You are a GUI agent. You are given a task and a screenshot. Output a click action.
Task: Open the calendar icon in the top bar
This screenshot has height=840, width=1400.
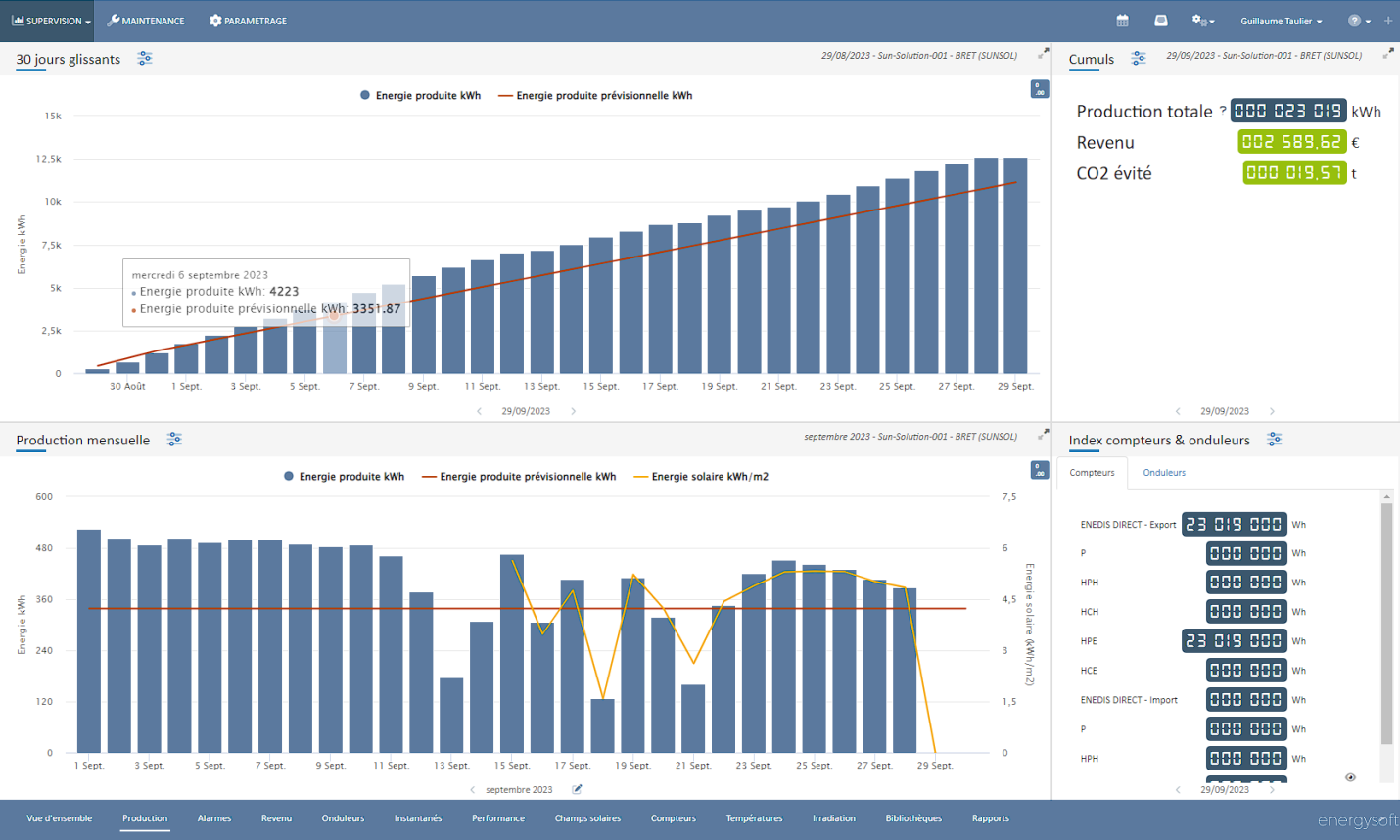click(1122, 21)
